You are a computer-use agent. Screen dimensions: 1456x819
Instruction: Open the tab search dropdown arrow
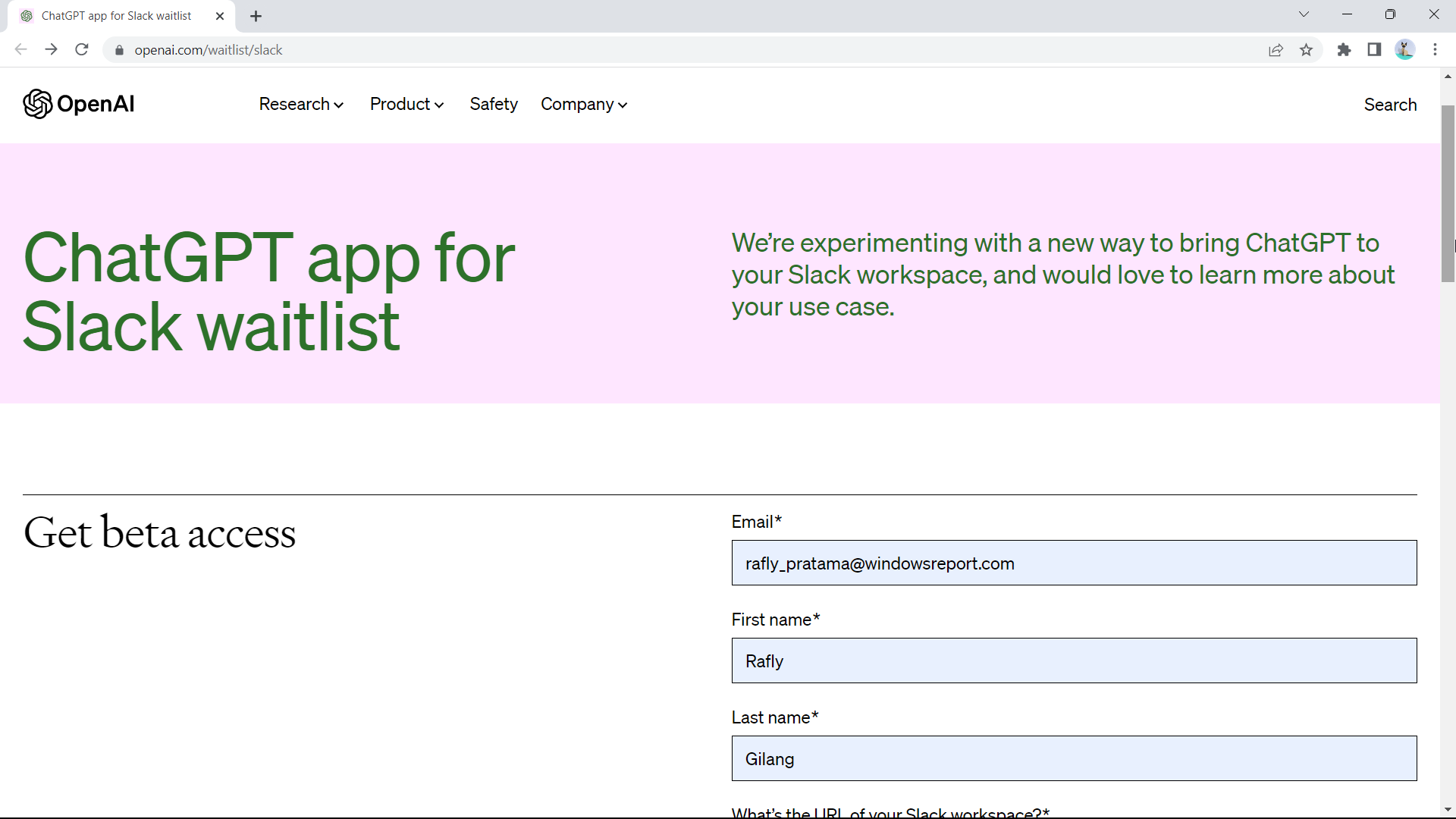[x=1304, y=14]
